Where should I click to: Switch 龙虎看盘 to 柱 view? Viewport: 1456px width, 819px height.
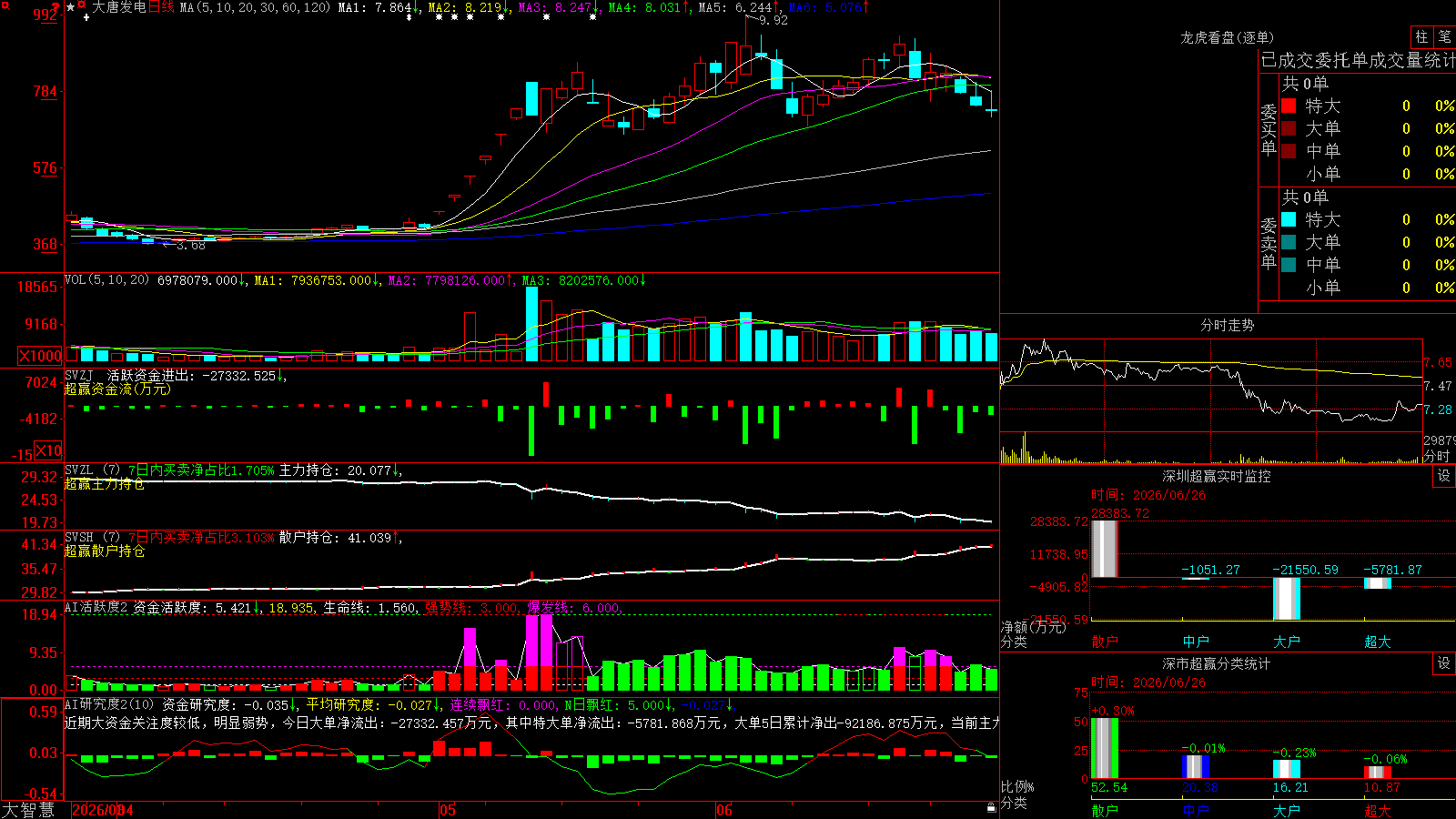point(1421,36)
